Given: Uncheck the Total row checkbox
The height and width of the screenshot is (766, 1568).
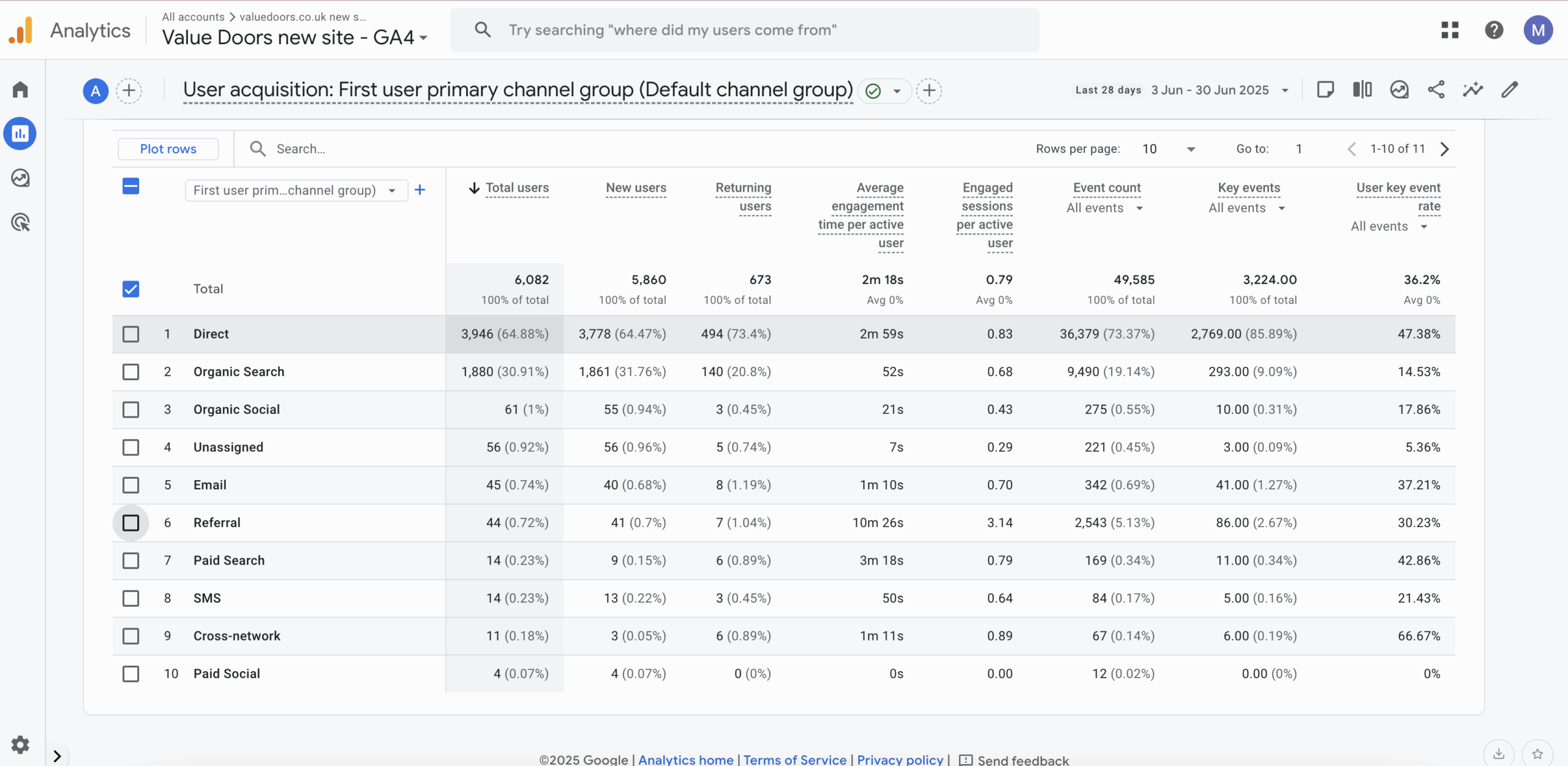Looking at the screenshot, I should point(130,289).
